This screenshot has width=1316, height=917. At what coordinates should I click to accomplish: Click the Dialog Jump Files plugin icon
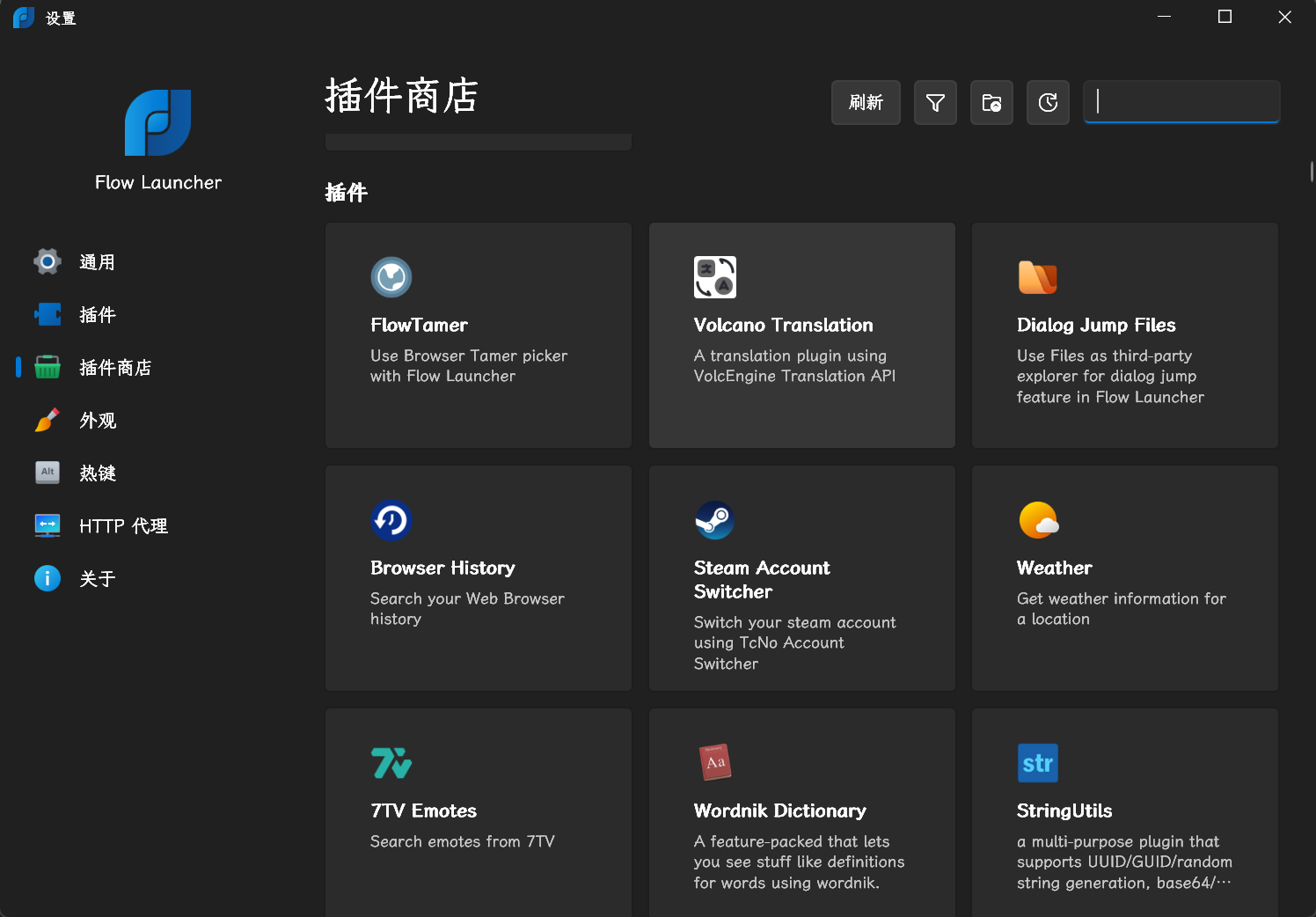pos(1038,277)
